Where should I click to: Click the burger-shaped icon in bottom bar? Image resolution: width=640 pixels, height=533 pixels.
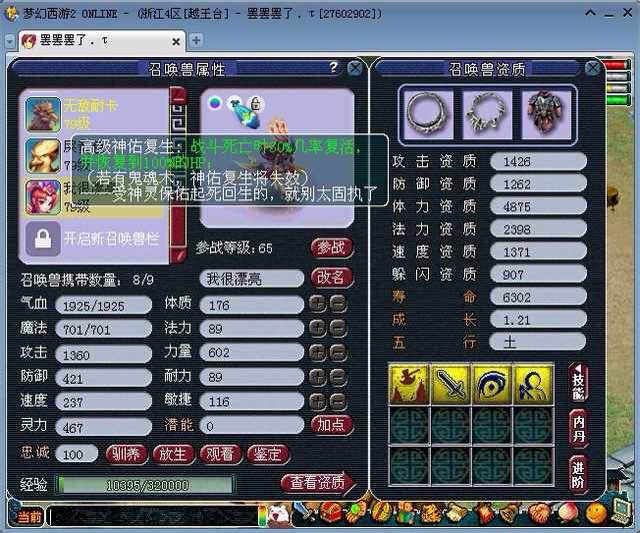click(380, 513)
